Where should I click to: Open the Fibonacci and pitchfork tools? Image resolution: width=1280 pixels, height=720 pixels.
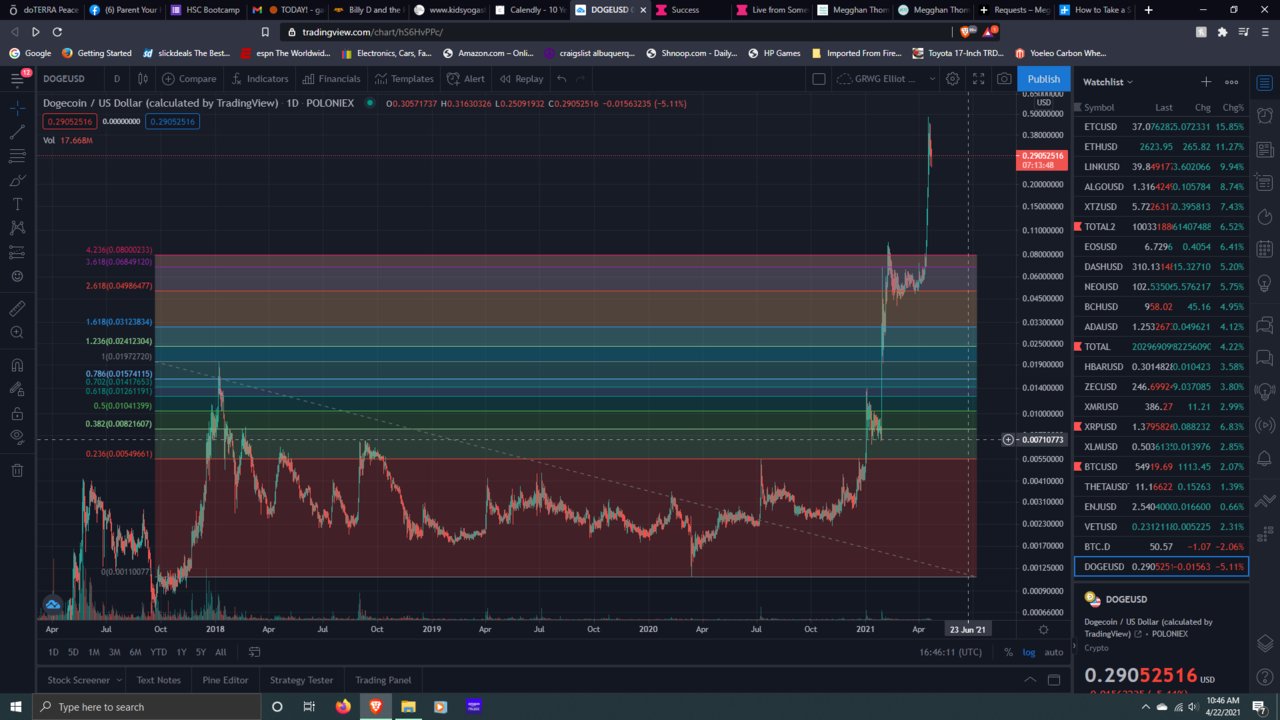(x=16, y=156)
